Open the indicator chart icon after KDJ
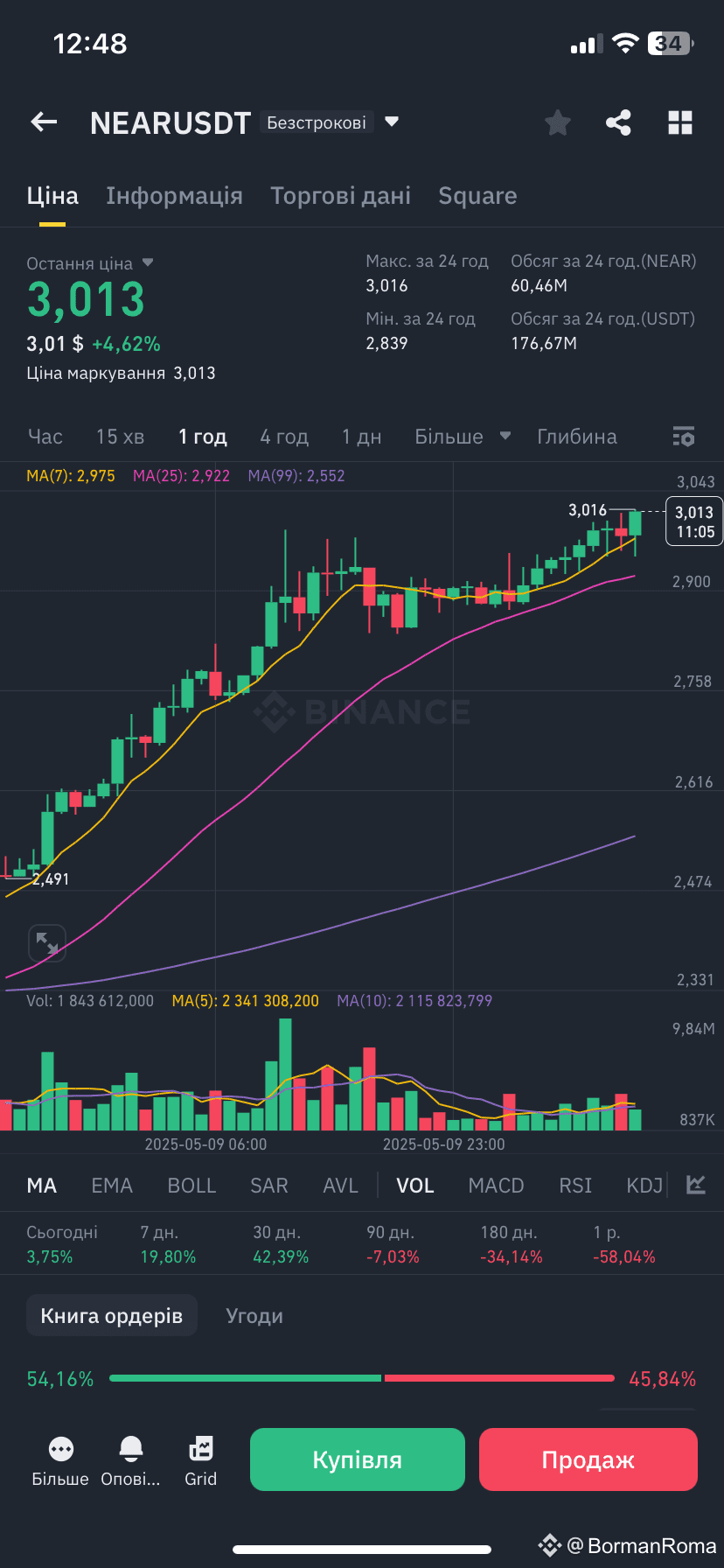 [696, 1185]
